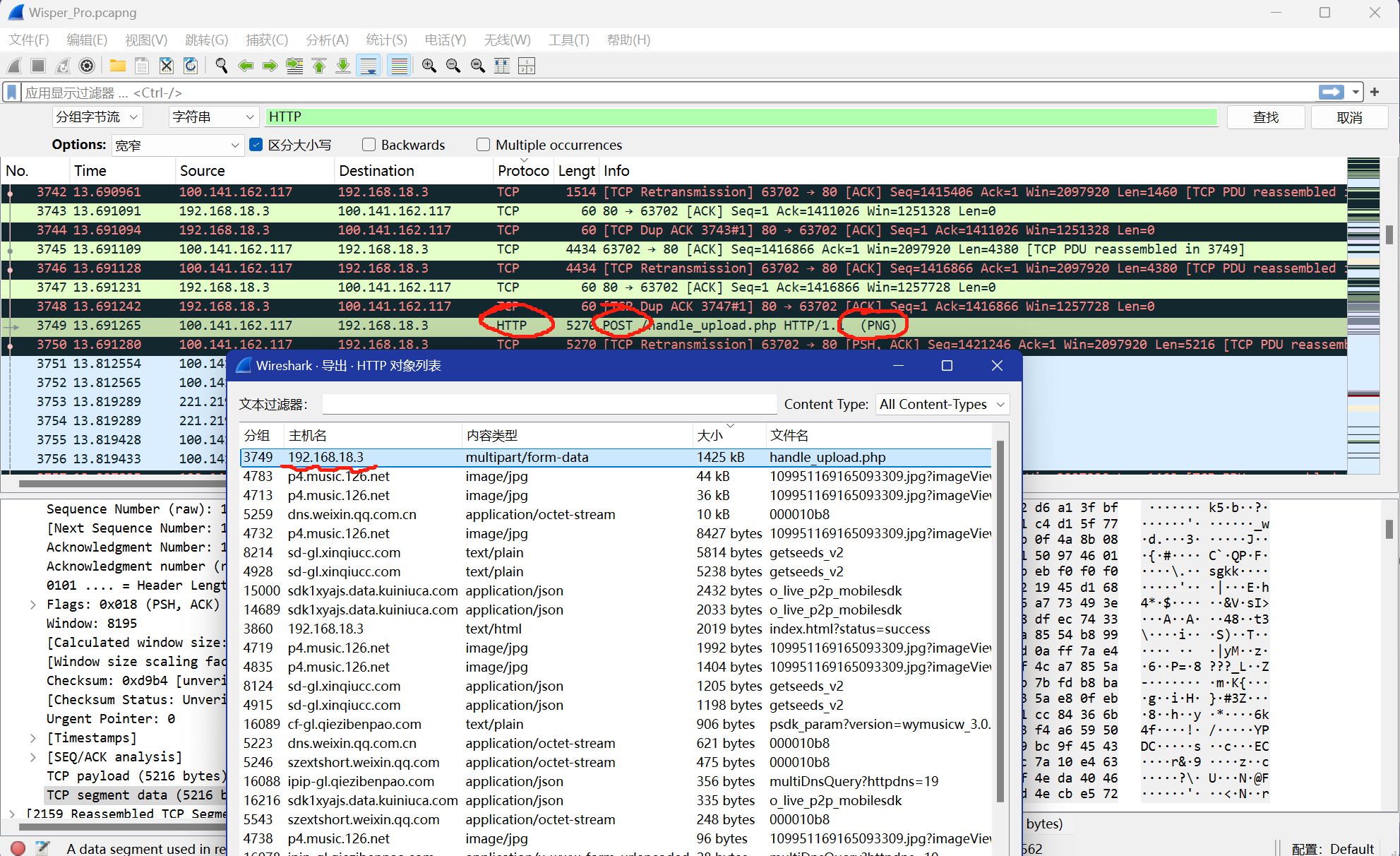Click the 取消 cancel button
1400x856 pixels.
point(1348,117)
